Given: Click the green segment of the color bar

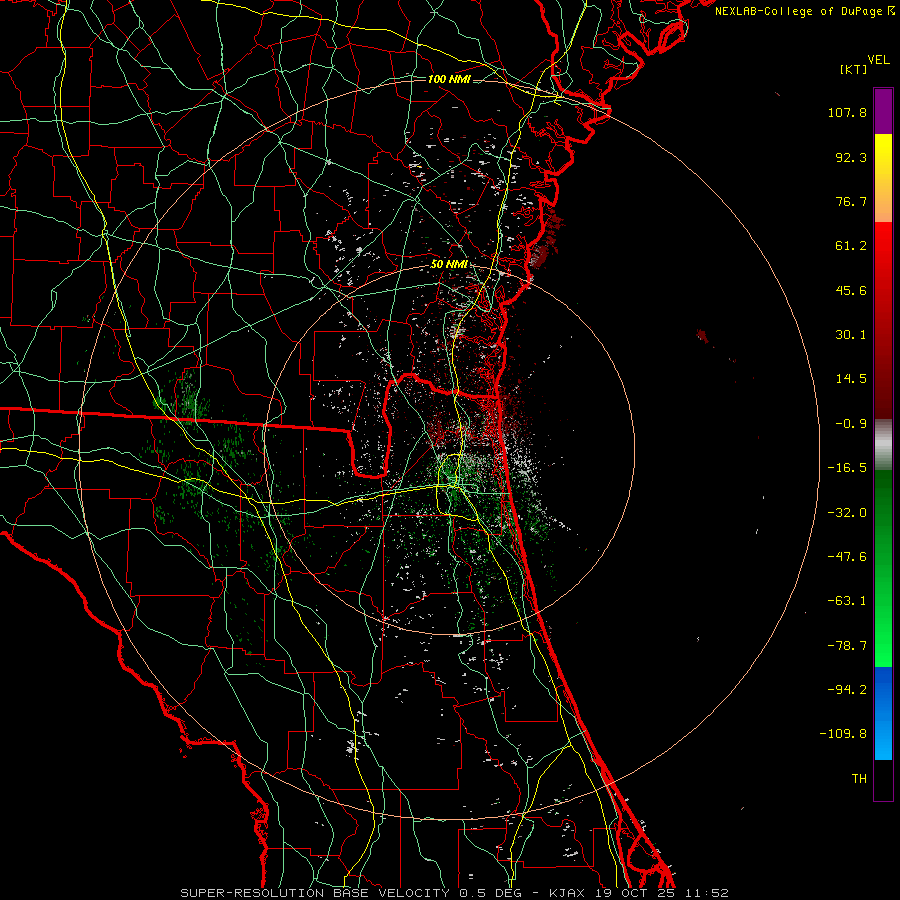Looking at the screenshot, I should pos(883,568).
